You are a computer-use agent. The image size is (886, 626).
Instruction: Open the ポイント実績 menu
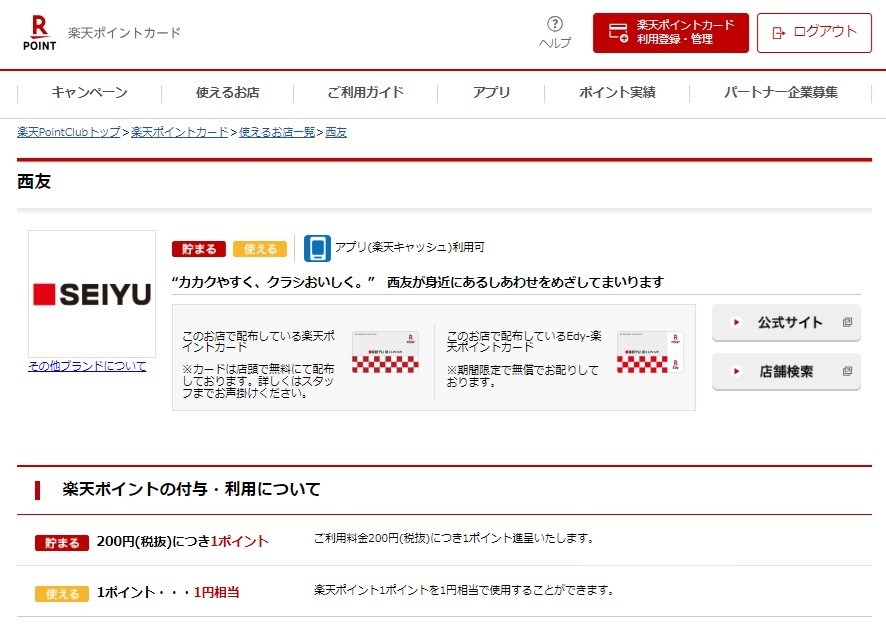(x=617, y=93)
